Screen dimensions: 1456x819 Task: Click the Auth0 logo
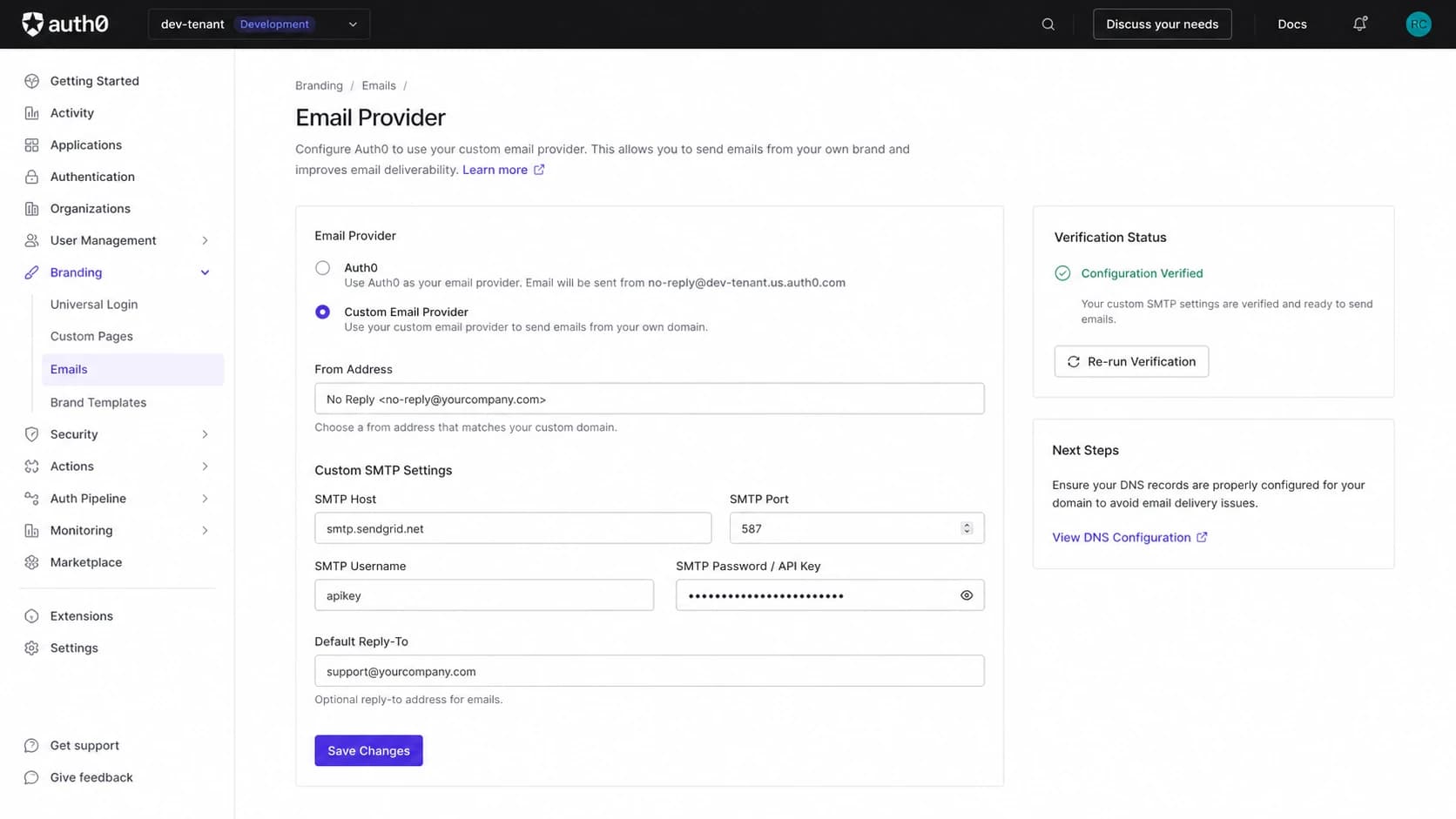[65, 23]
